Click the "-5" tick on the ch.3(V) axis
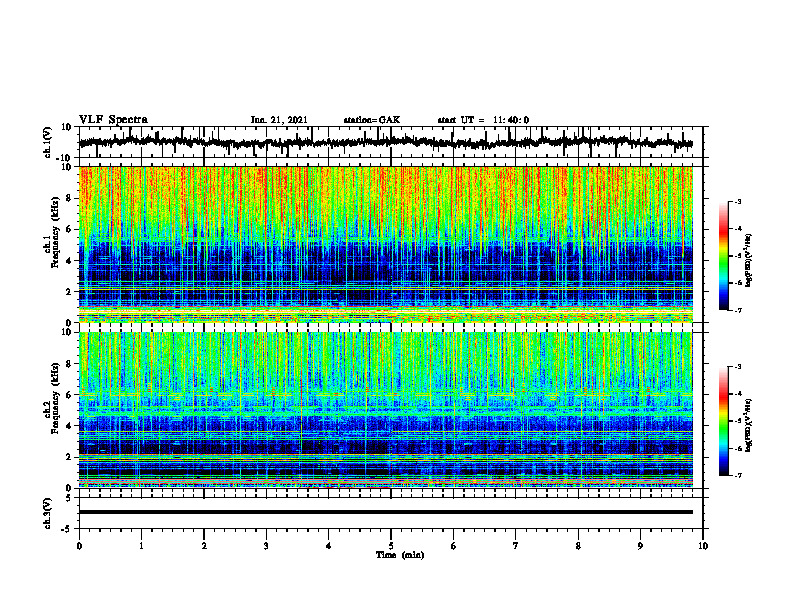The image size is (792, 612). click(x=67, y=529)
